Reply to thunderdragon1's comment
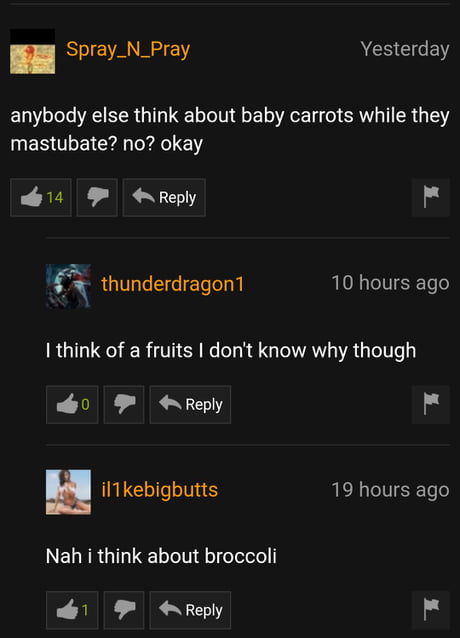 point(190,404)
